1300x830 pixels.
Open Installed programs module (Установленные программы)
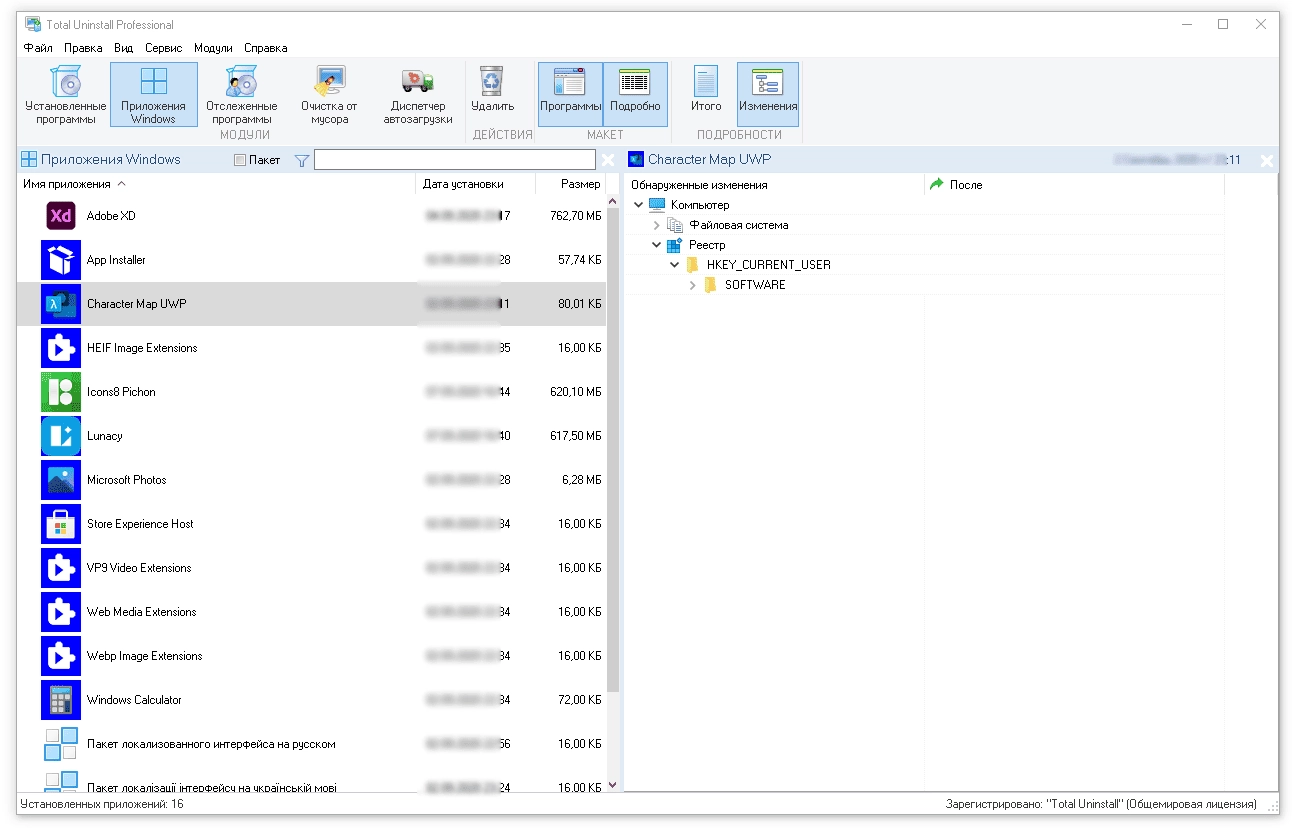click(x=66, y=95)
